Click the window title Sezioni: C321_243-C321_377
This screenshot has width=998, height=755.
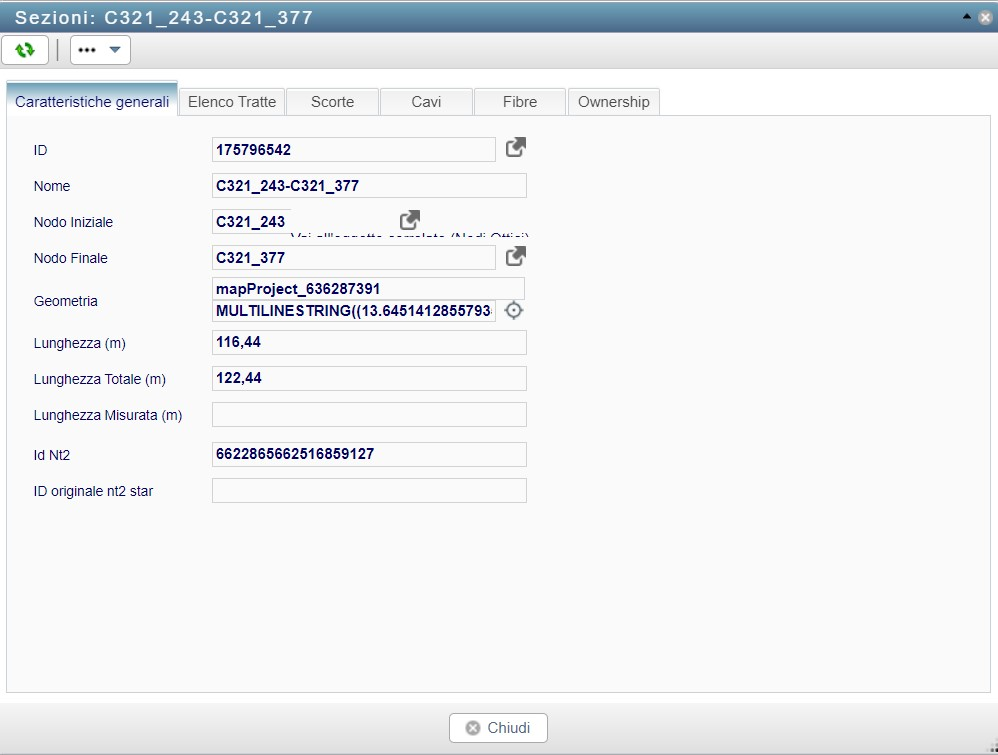pos(164,17)
